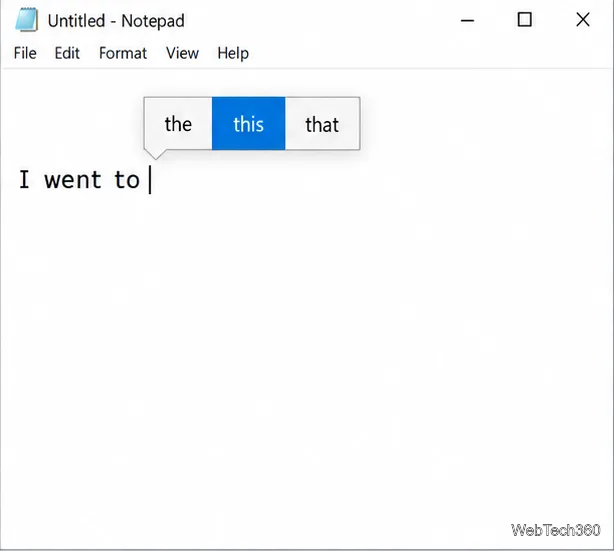Image resolution: width=614 pixels, height=551 pixels.
Task: Choose the "the" text suggestion
Action: click(x=178, y=124)
